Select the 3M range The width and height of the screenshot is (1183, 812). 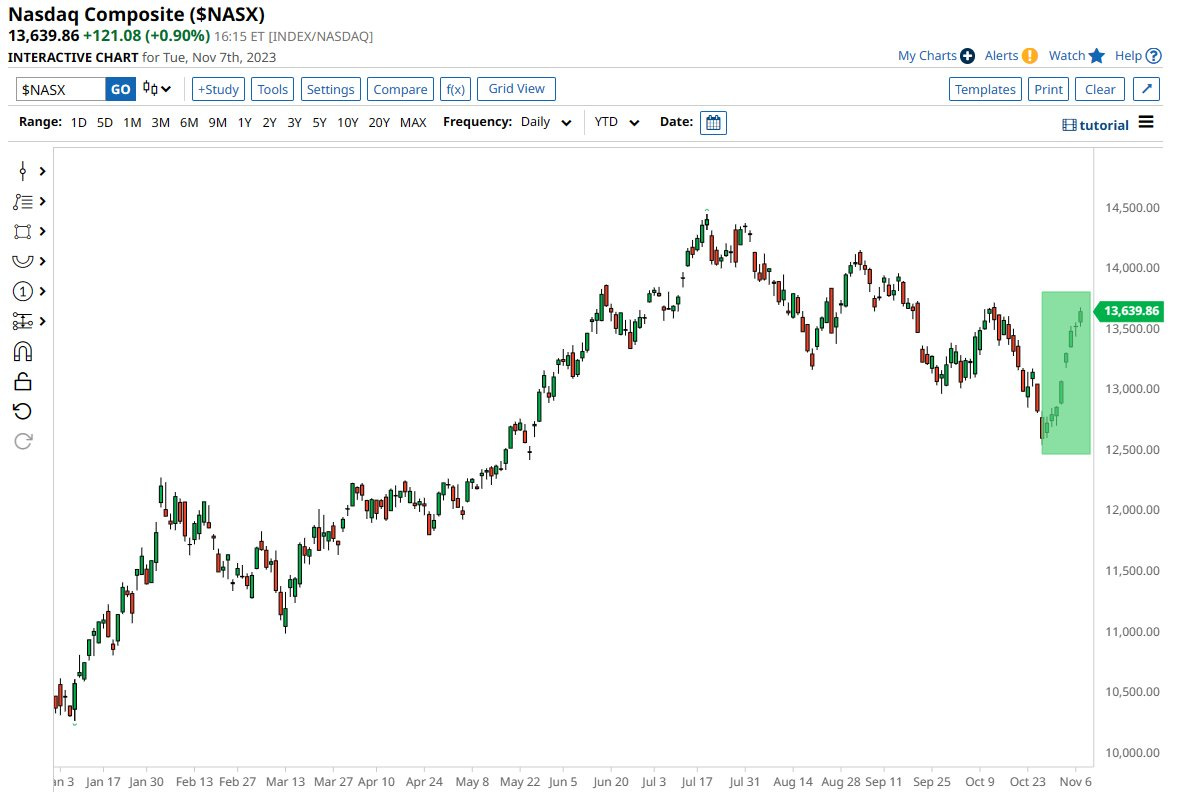coord(160,122)
